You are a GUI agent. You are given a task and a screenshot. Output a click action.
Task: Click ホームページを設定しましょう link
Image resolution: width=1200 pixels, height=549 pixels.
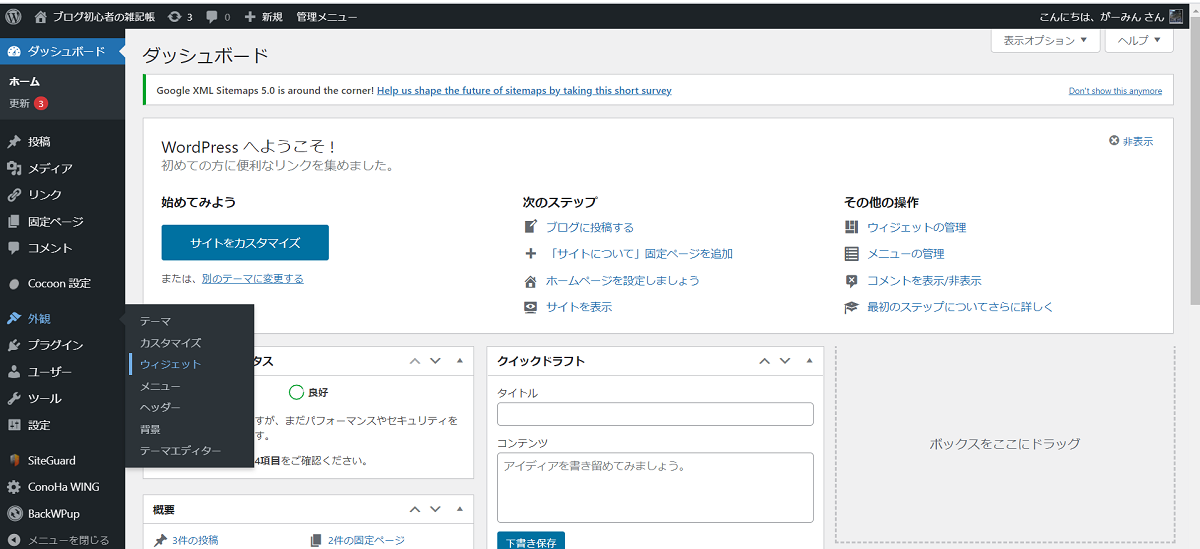[x=623, y=281]
